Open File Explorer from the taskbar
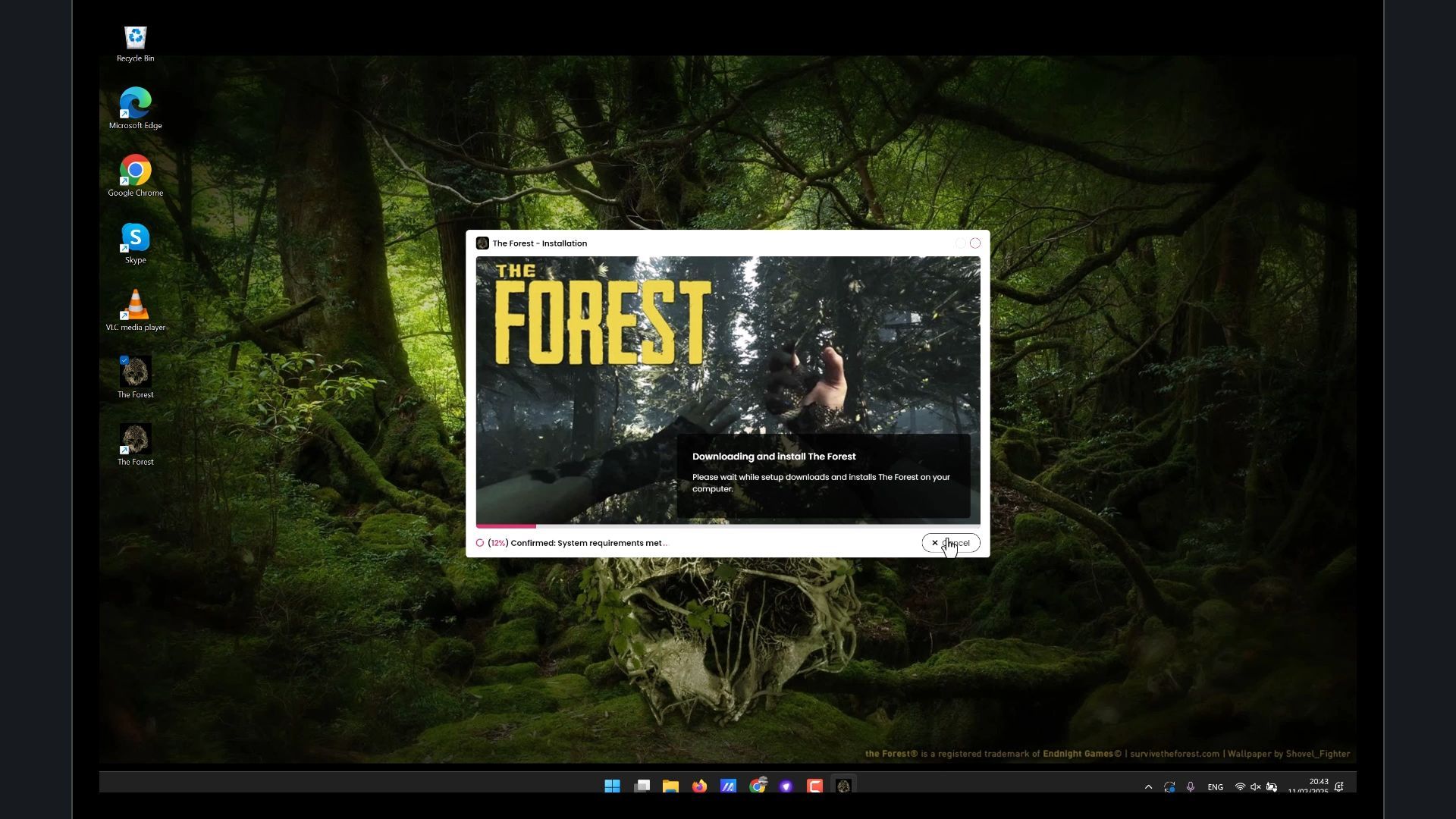Viewport: 1456px width, 819px height. point(670,786)
